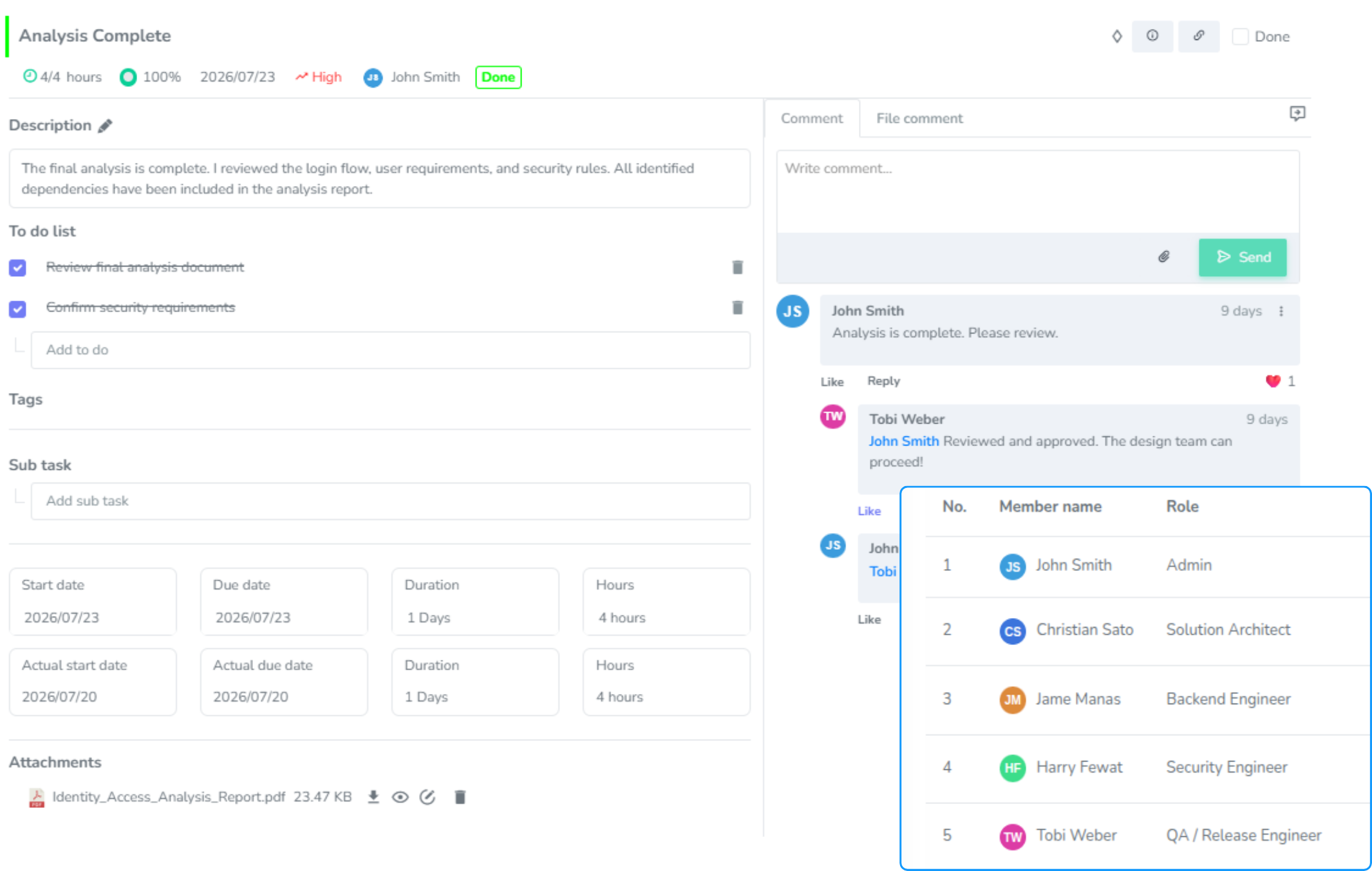
Task: Delete the attachment with trash icon
Action: coord(460,798)
